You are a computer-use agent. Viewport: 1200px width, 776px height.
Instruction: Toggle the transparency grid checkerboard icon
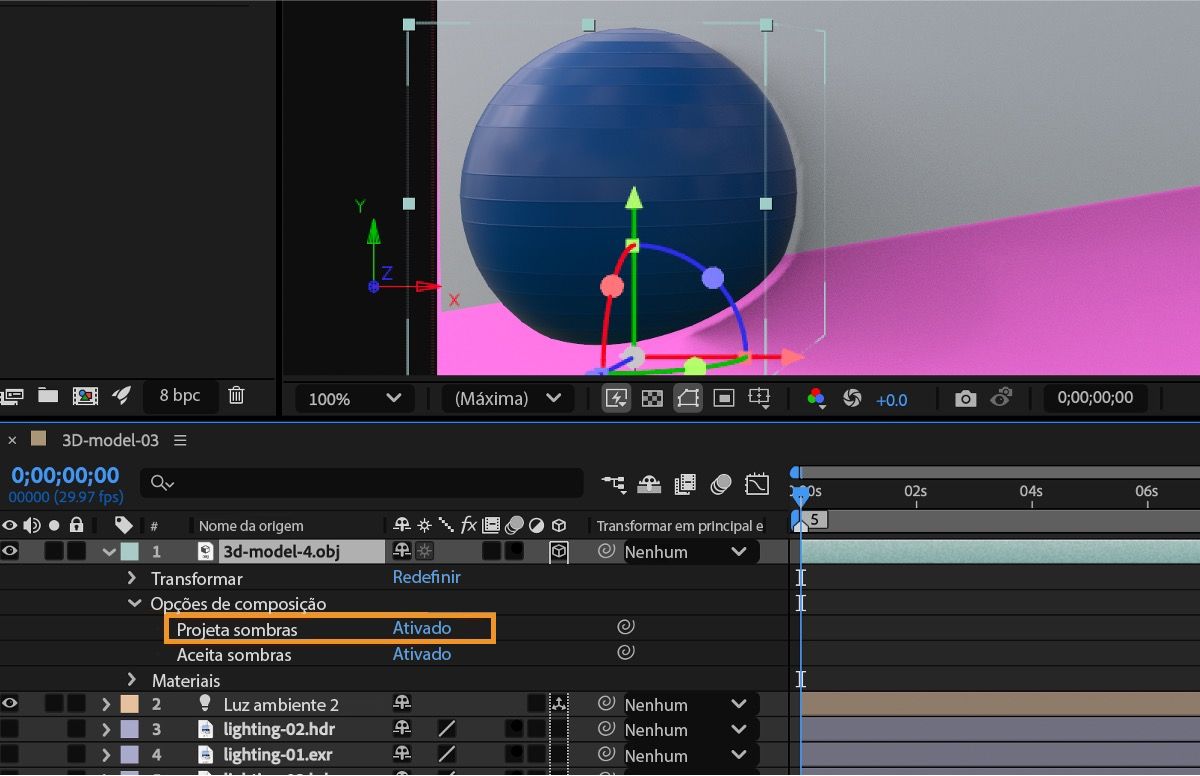tap(652, 397)
